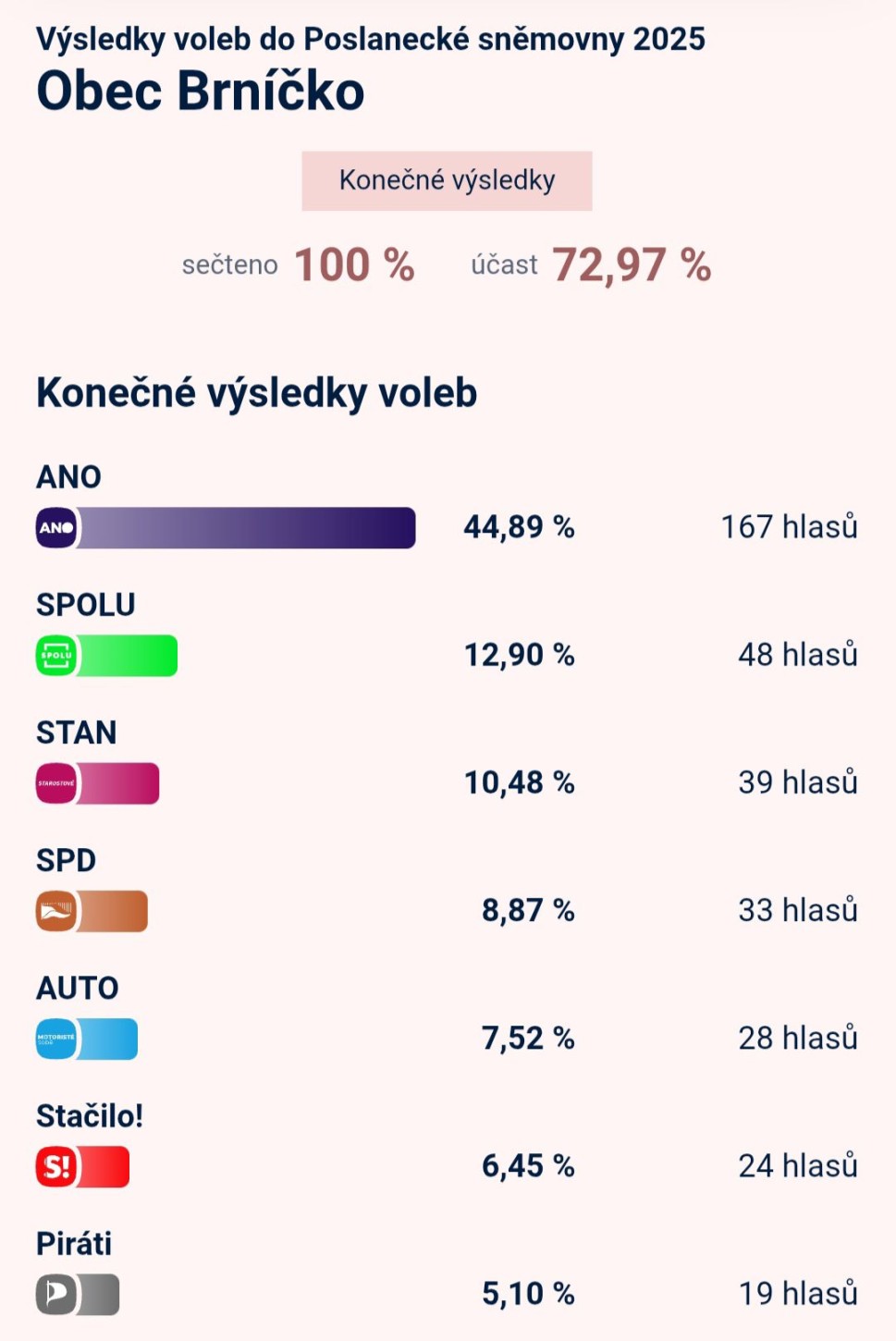896x1341 pixels.
Task: Click the Konečné výsledky button
Action: tap(447, 180)
